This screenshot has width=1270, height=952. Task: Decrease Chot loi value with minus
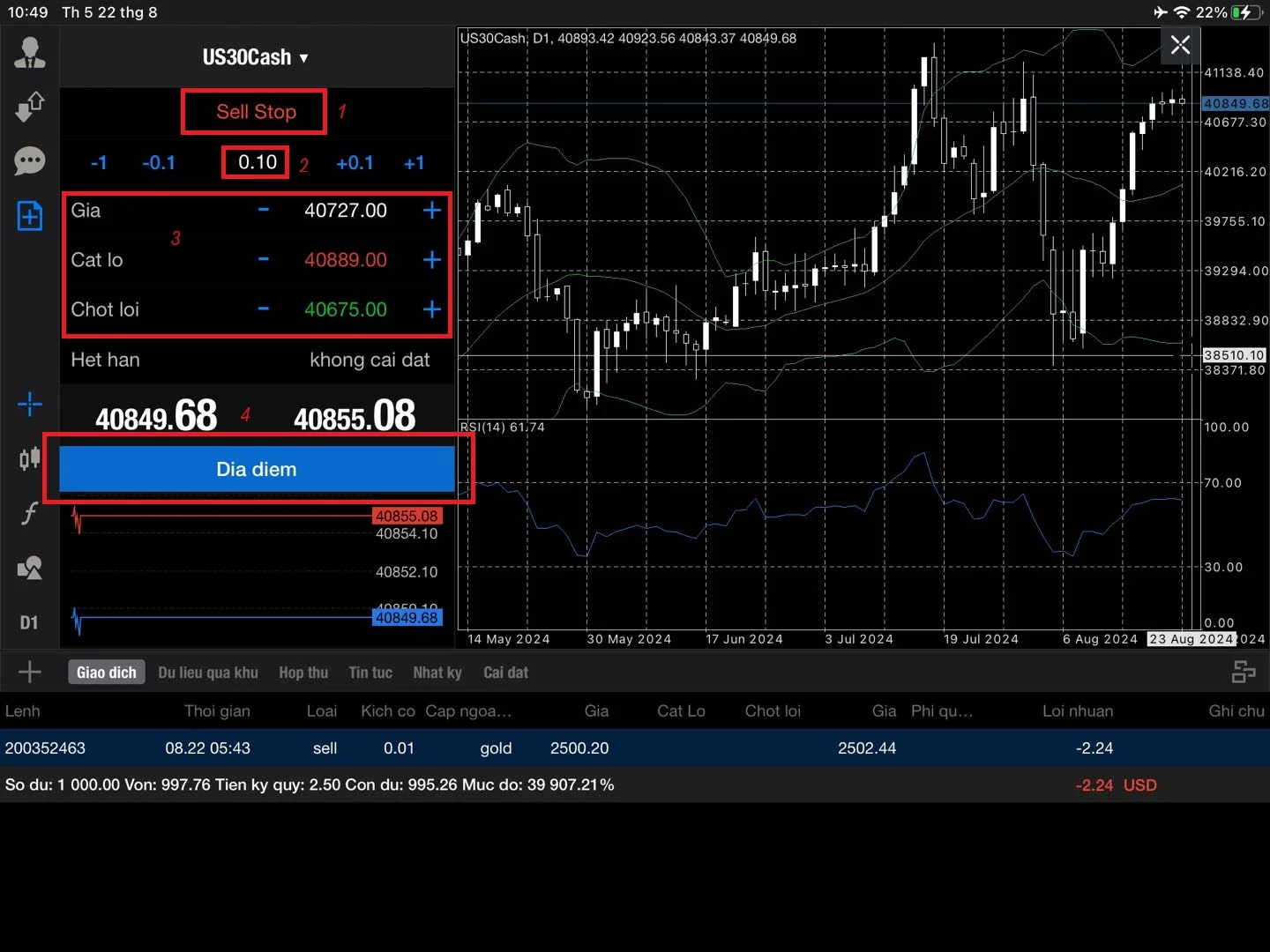click(x=263, y=309)
